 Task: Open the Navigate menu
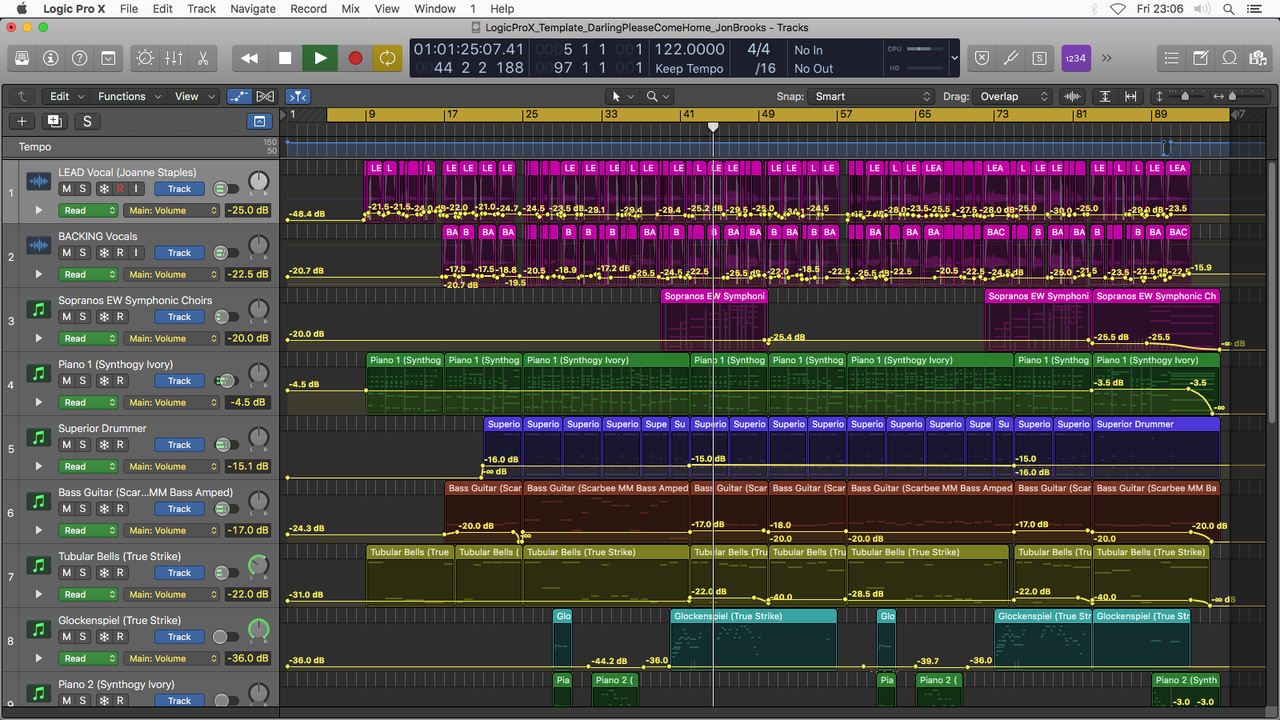tap(253, 9)
